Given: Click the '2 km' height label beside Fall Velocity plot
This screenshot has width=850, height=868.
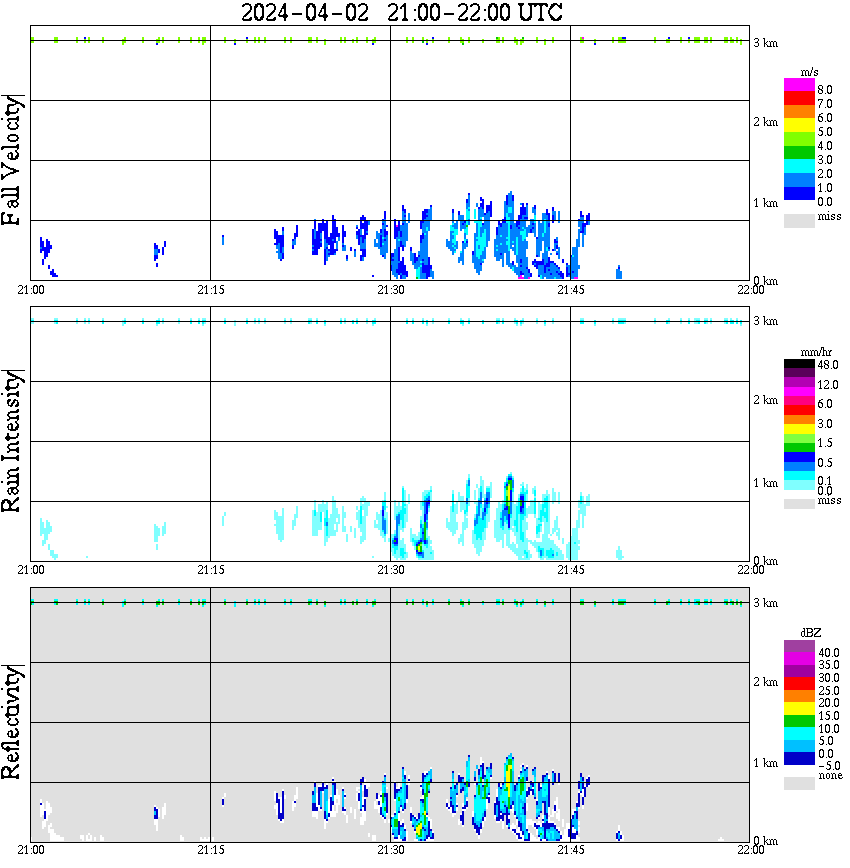Looking at the screenshot, I should point(765,122).
